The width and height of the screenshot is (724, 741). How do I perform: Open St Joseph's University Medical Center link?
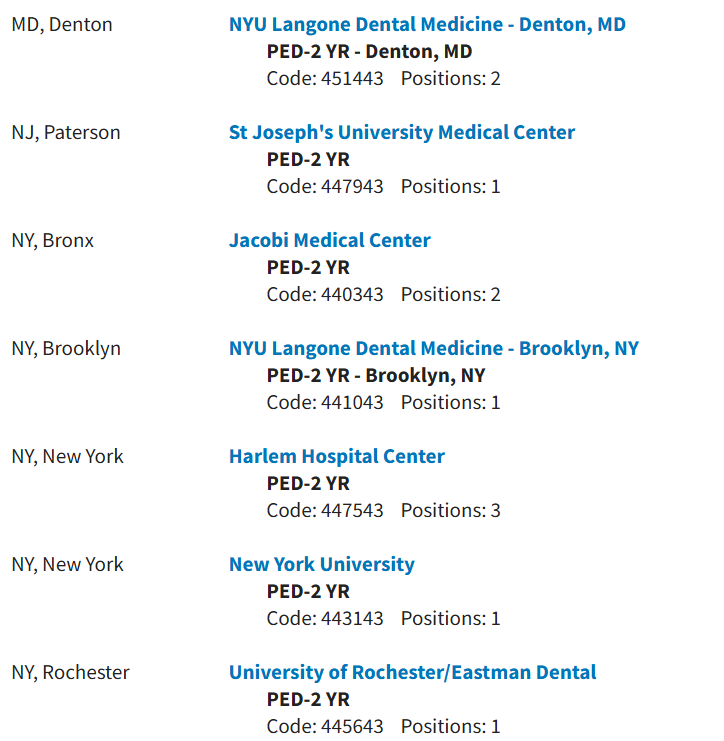402,133
